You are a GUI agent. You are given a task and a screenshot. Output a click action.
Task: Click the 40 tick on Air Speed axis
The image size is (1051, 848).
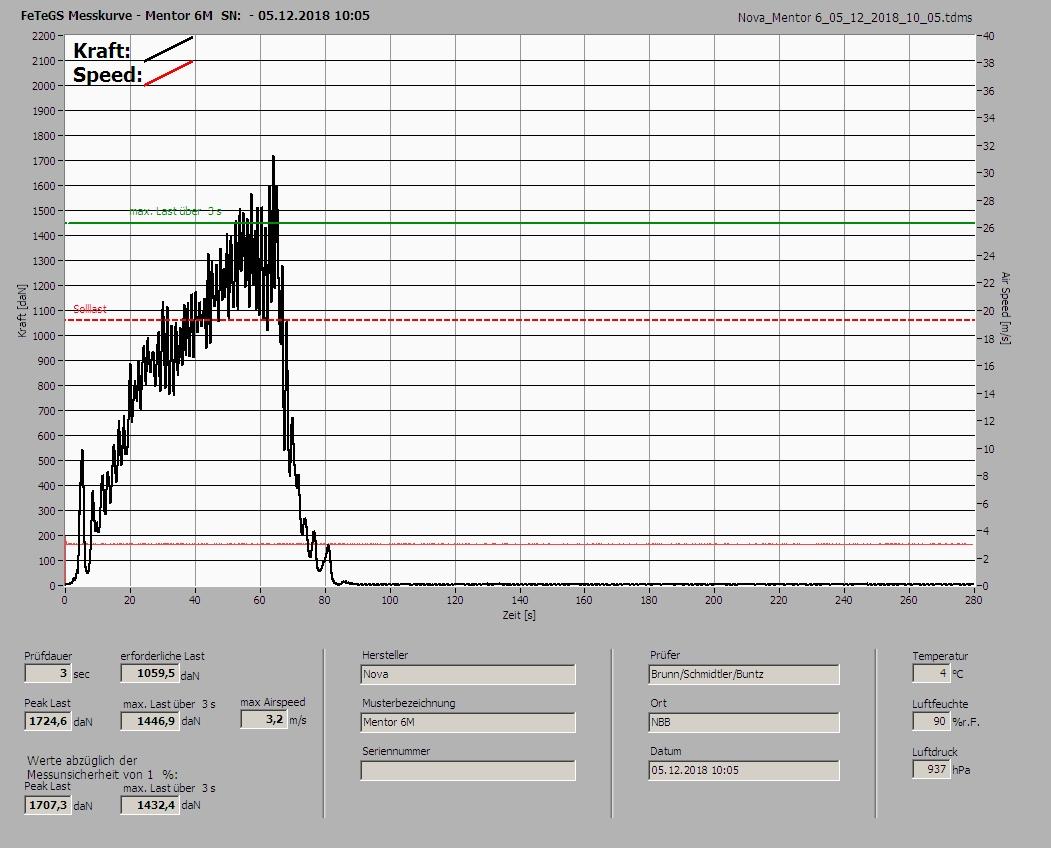(x=989, y=36)
